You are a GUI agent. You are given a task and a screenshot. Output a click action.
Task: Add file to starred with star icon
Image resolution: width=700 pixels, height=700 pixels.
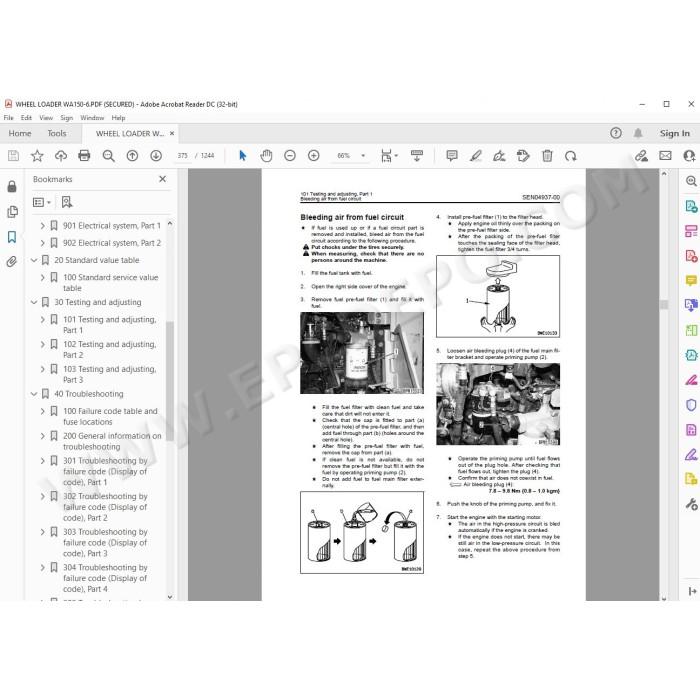pos(37,155)
